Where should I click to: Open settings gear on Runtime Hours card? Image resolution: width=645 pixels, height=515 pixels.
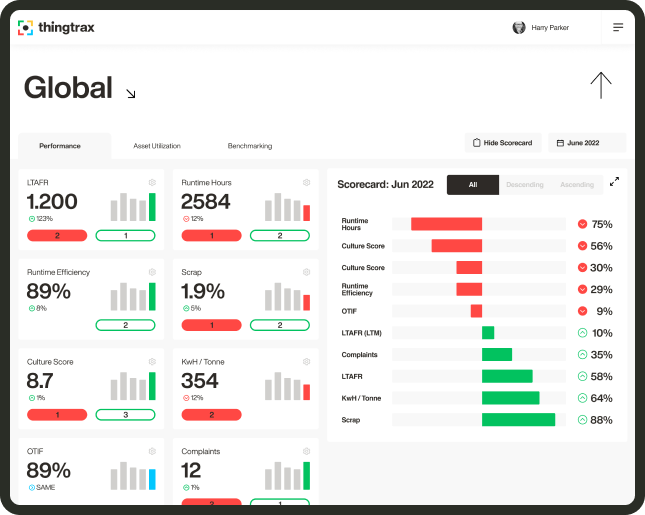[x=307, y=182]
